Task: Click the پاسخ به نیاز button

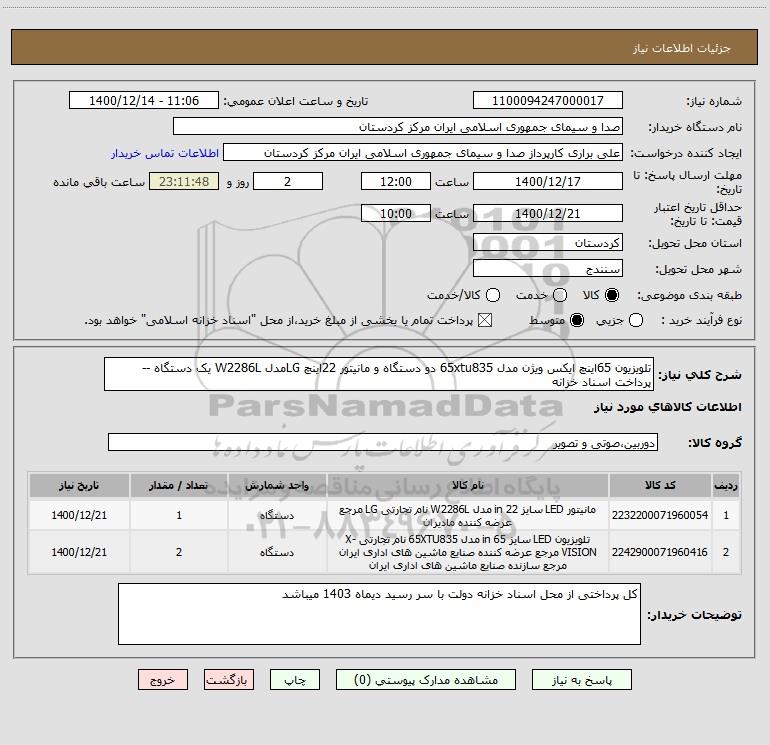Action: 581,680
